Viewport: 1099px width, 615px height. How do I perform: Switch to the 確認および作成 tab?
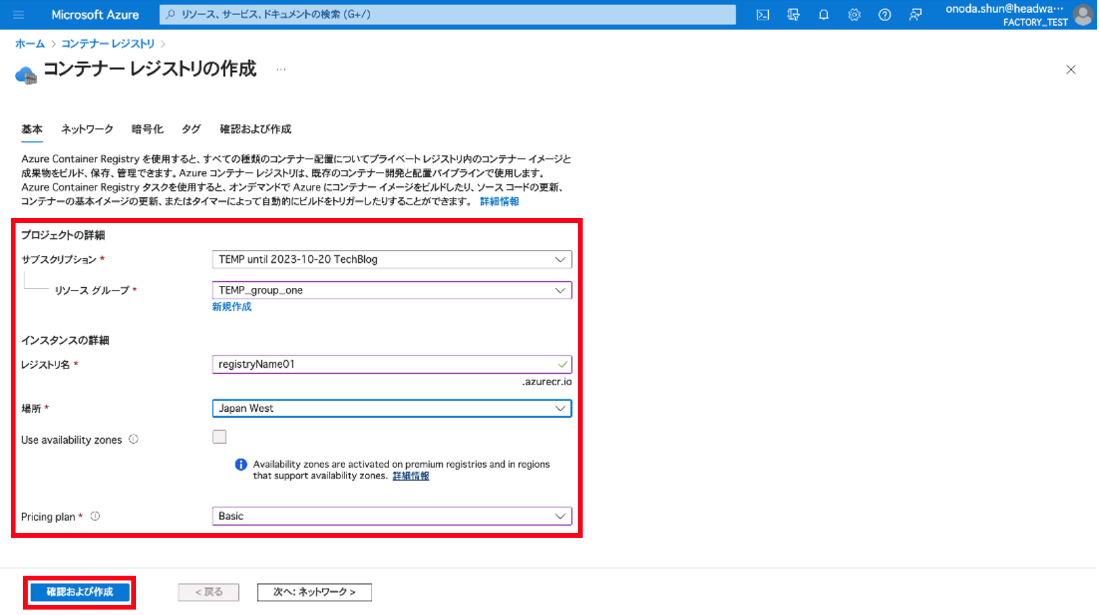255,129
